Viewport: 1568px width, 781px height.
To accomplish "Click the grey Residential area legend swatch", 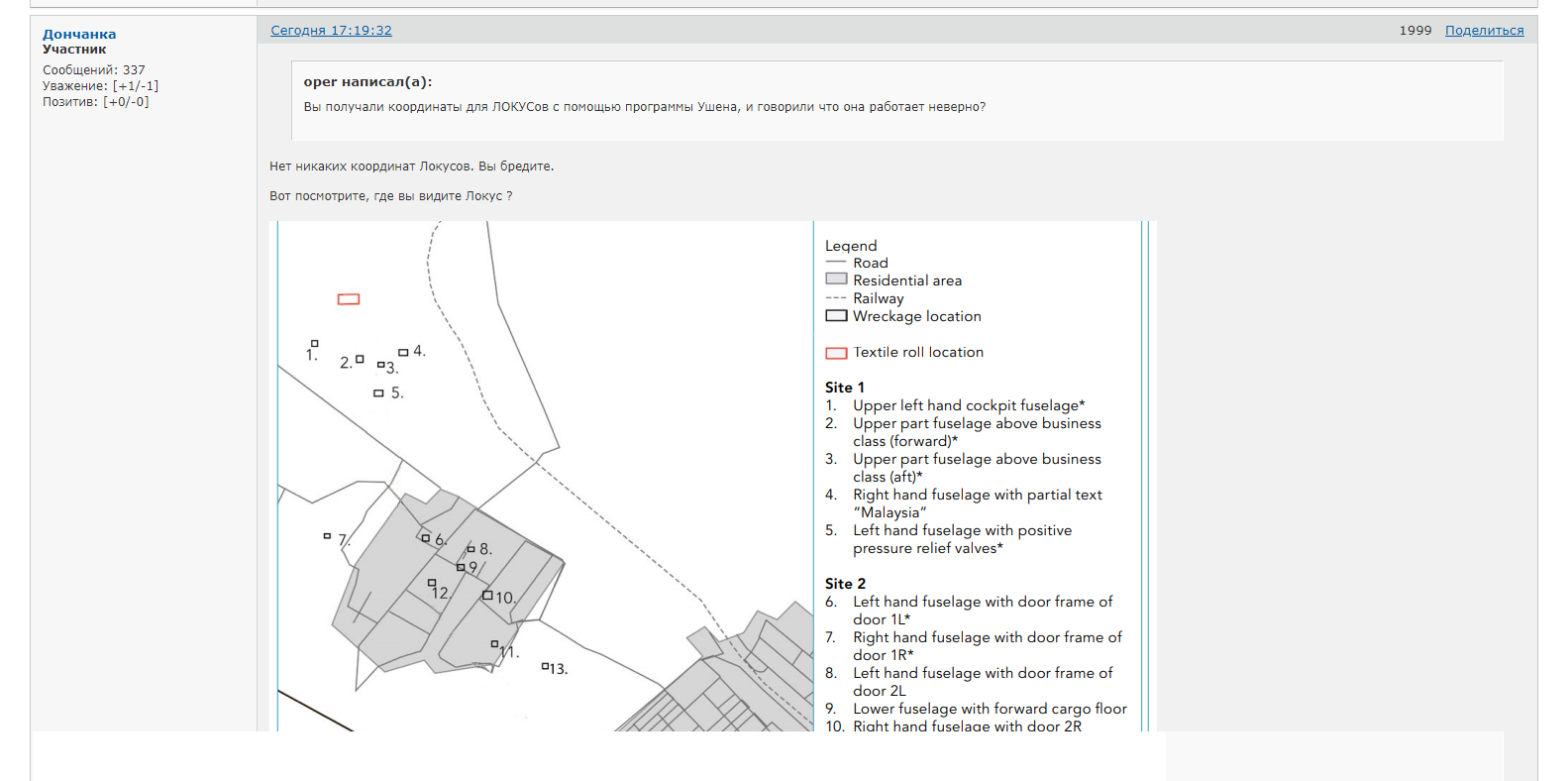I will point(836,279).
